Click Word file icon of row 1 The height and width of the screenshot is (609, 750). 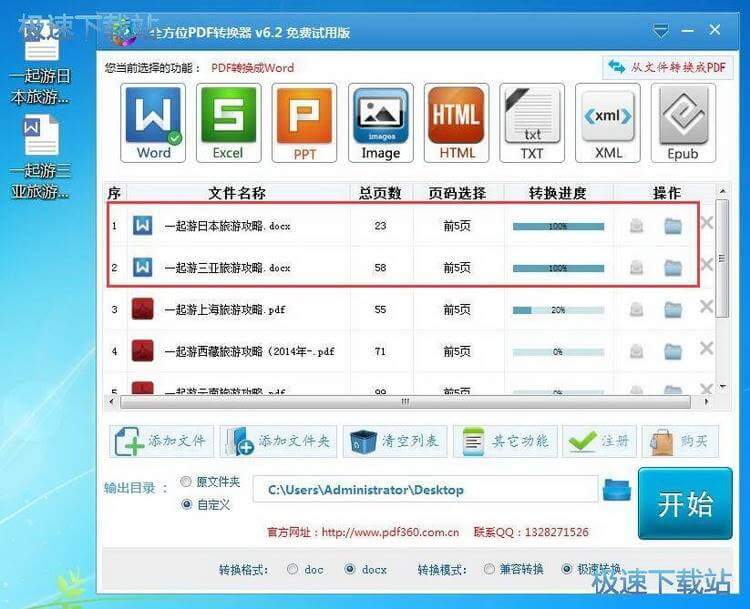pyautogui.click(x=143, y=225)
